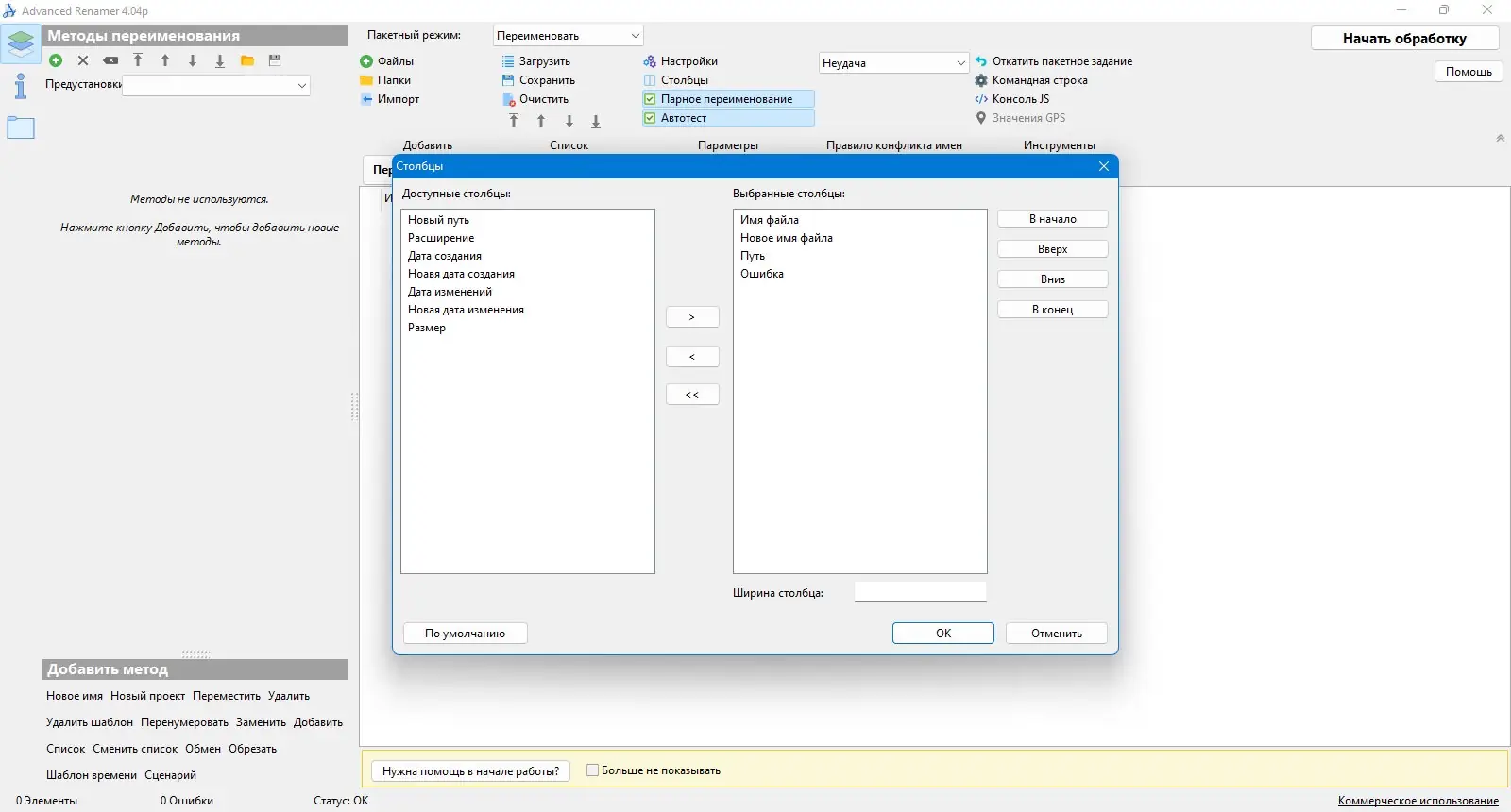This screenshot has width=1511, height=812.
Task: Save methods with floppy disk icon
Action: tap(275, 60)
